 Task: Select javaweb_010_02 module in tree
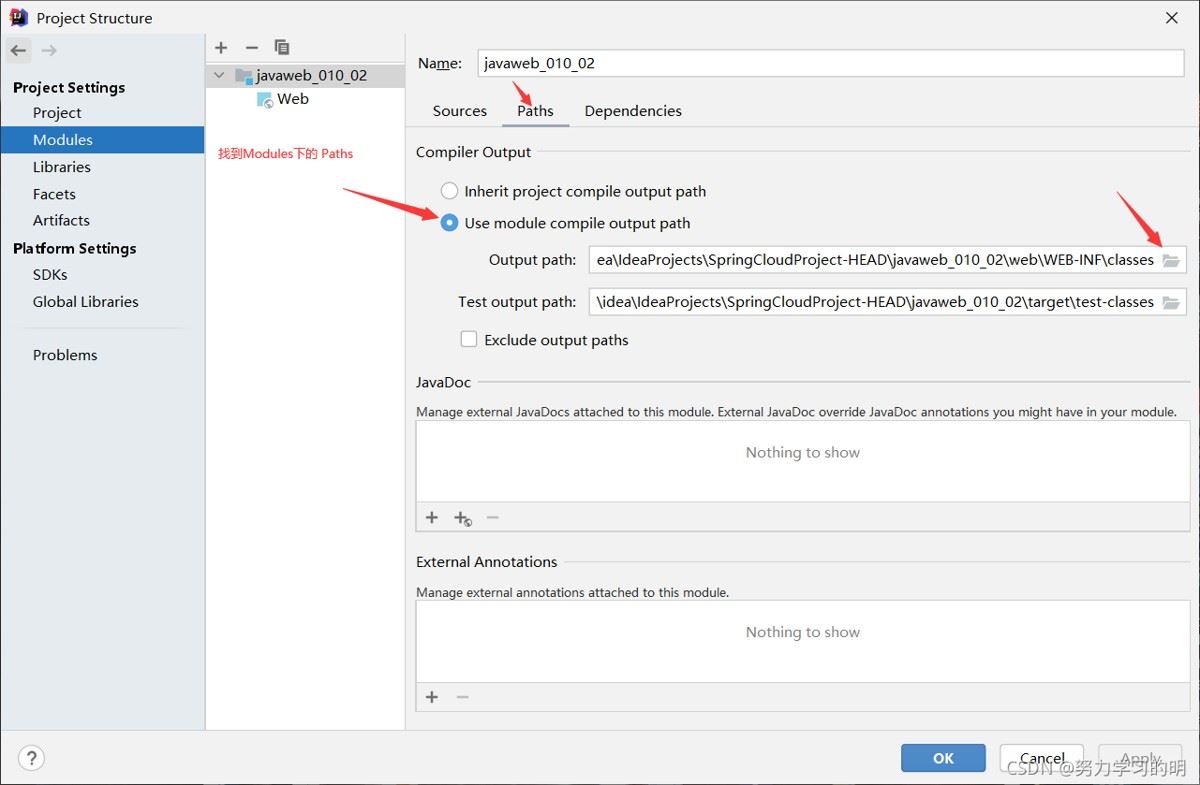click(305, 75)
